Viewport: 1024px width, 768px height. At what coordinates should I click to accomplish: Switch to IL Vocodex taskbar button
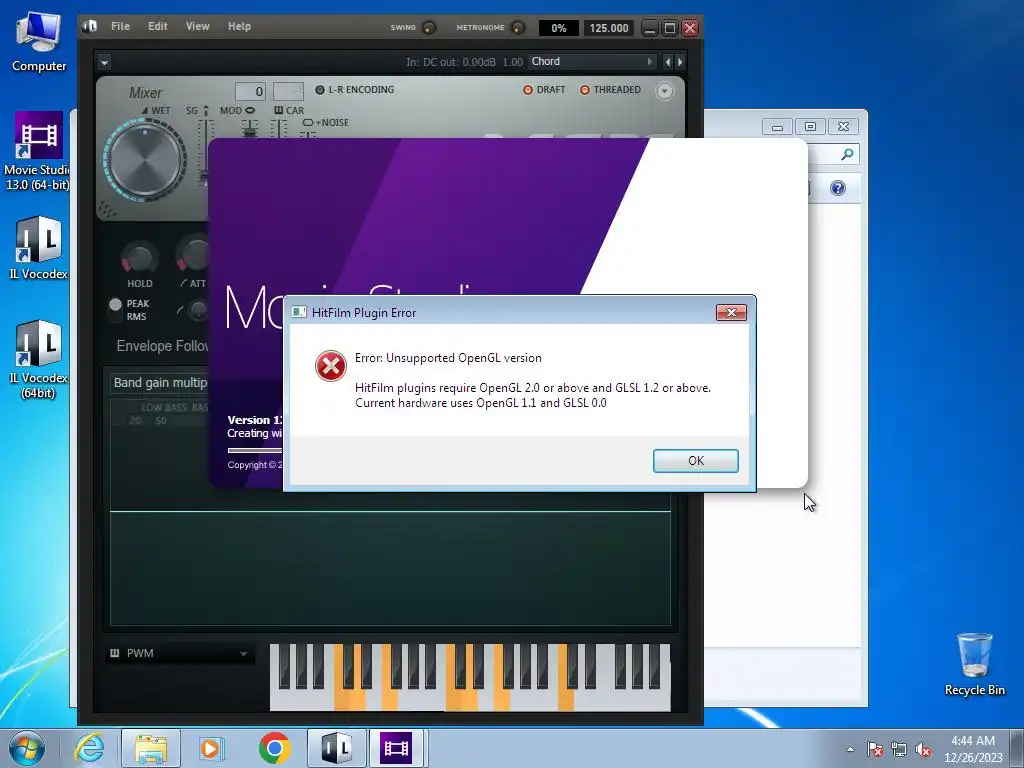coord(336,748)
